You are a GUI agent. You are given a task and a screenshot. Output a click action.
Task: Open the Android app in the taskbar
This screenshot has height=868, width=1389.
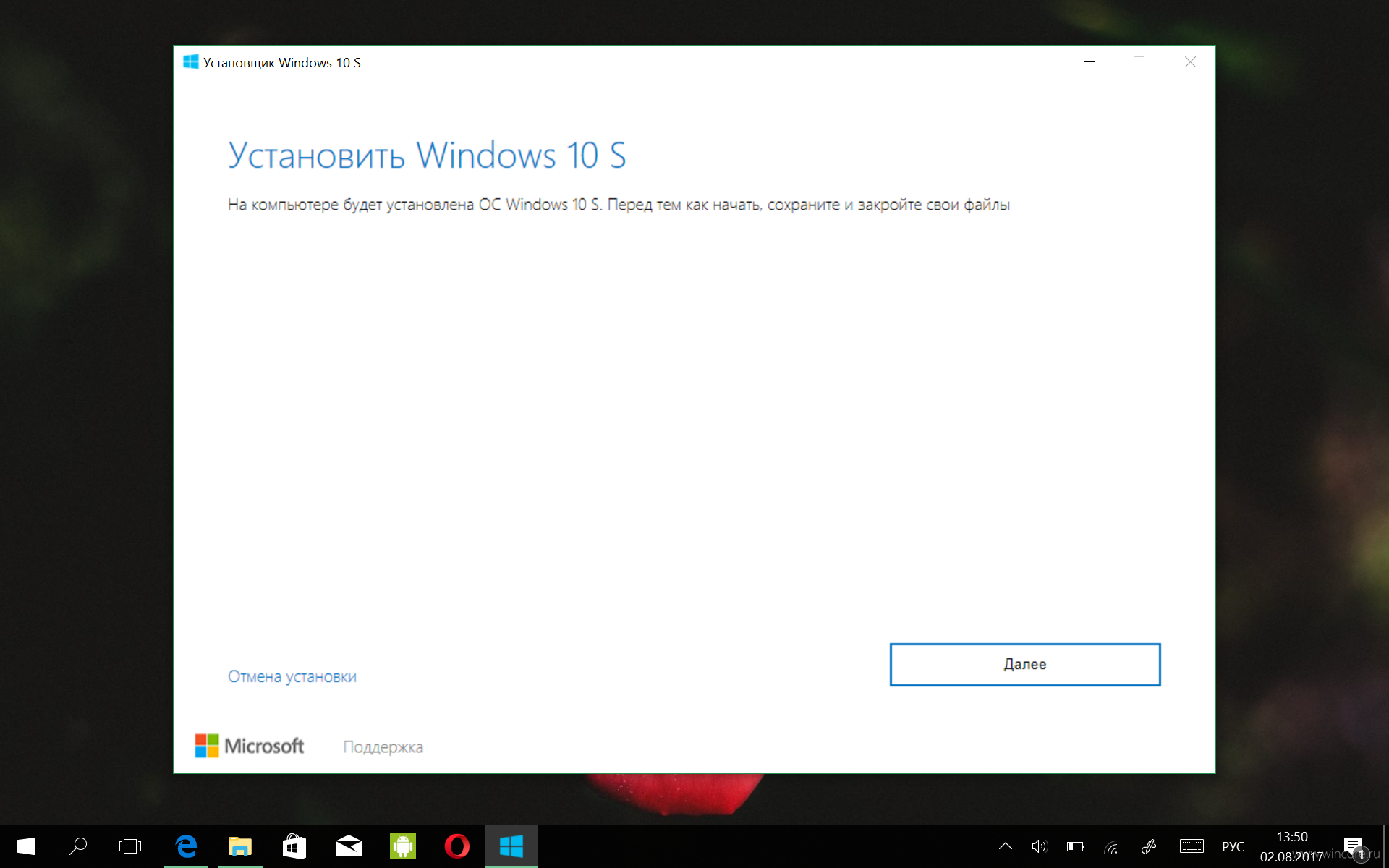click(403, 846)
